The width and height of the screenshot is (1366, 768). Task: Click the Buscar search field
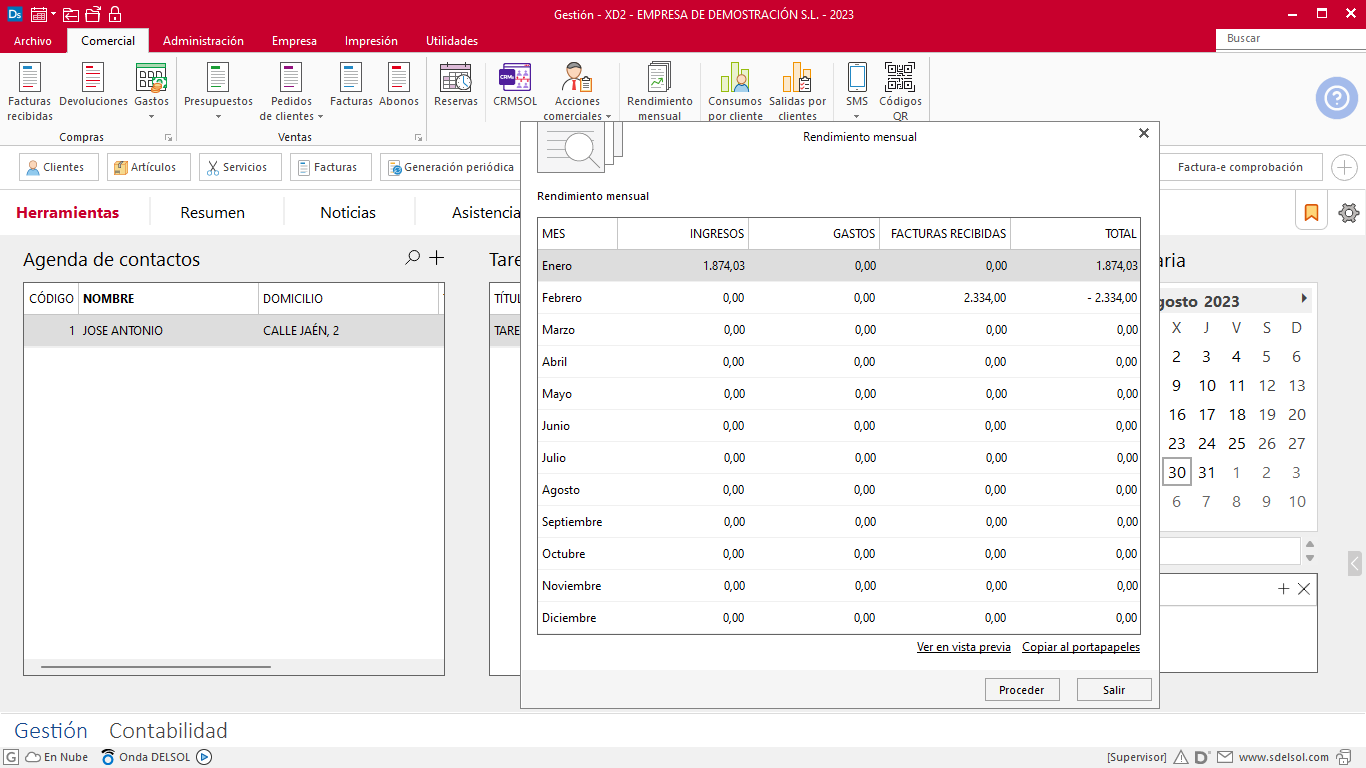tap(1290, 38)
